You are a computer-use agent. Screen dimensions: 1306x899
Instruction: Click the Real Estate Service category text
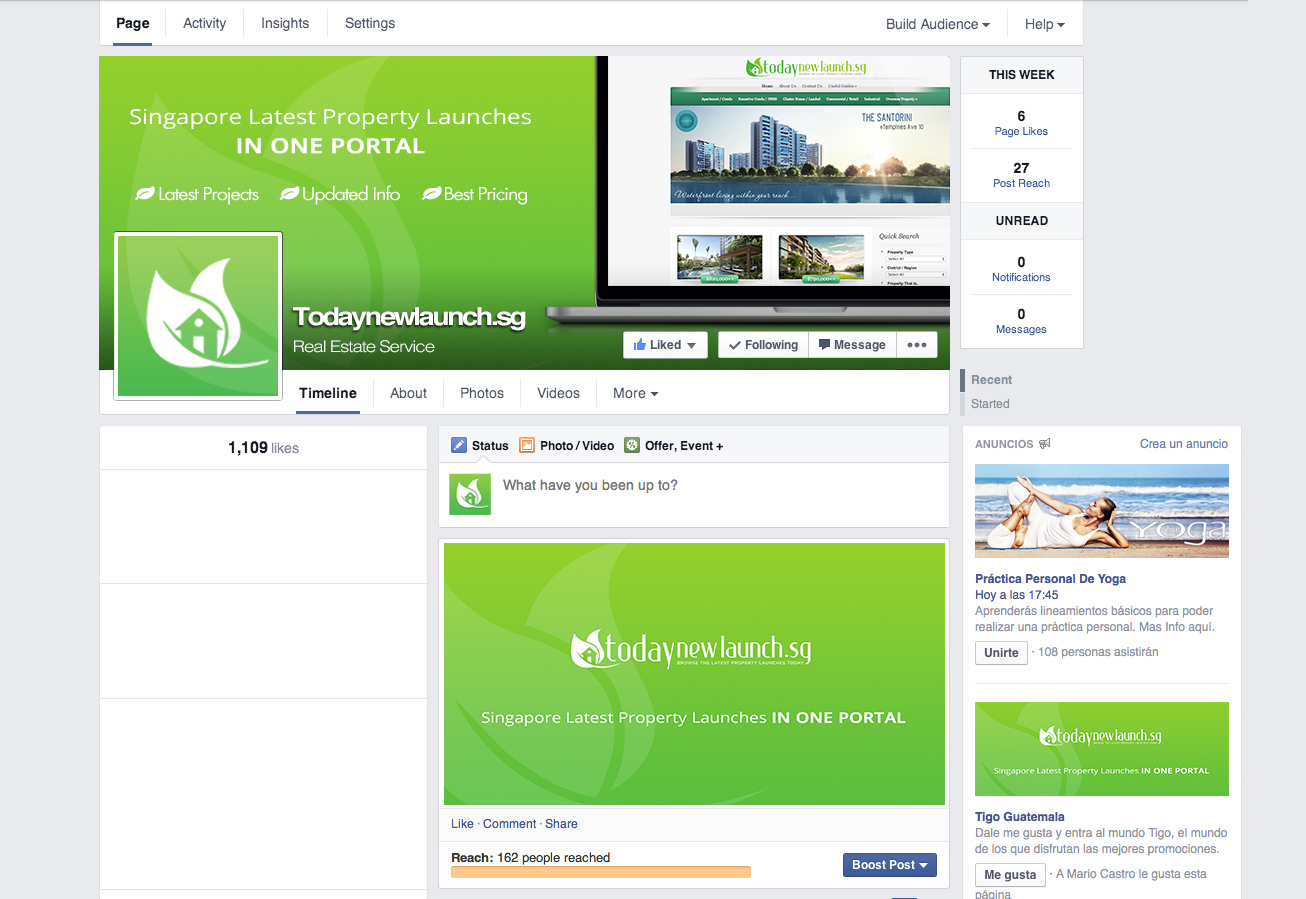click(364, 347)
